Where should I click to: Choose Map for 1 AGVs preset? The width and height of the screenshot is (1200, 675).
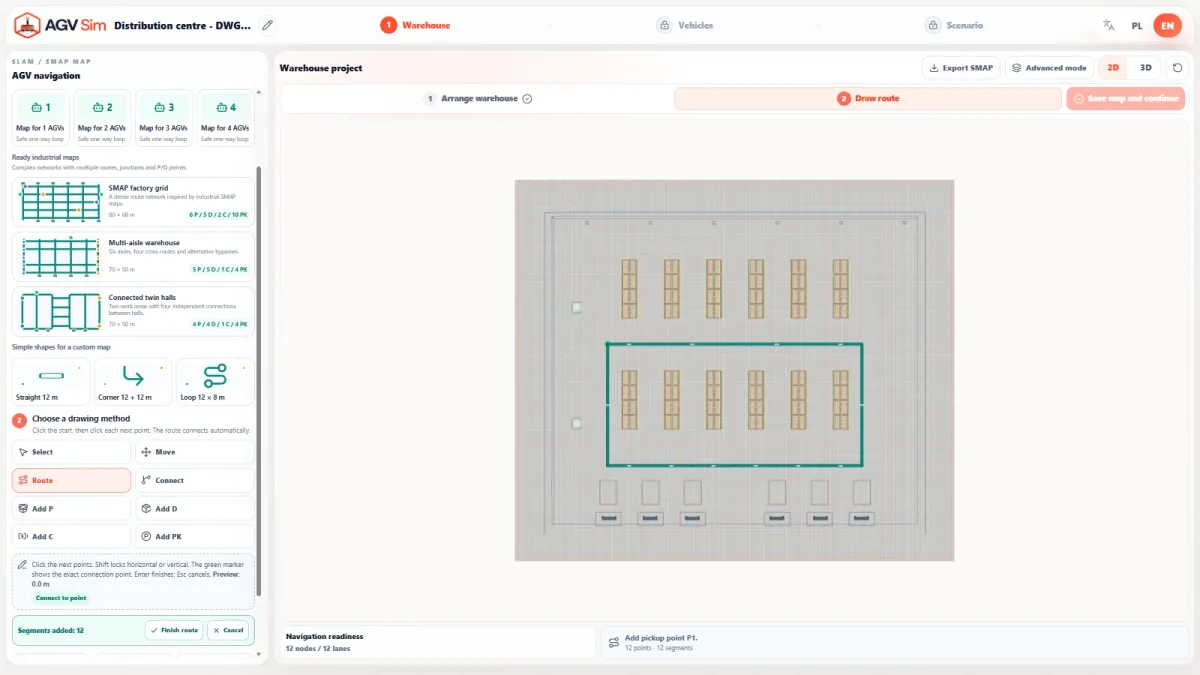pyautogui.click(x=41, y=118)
